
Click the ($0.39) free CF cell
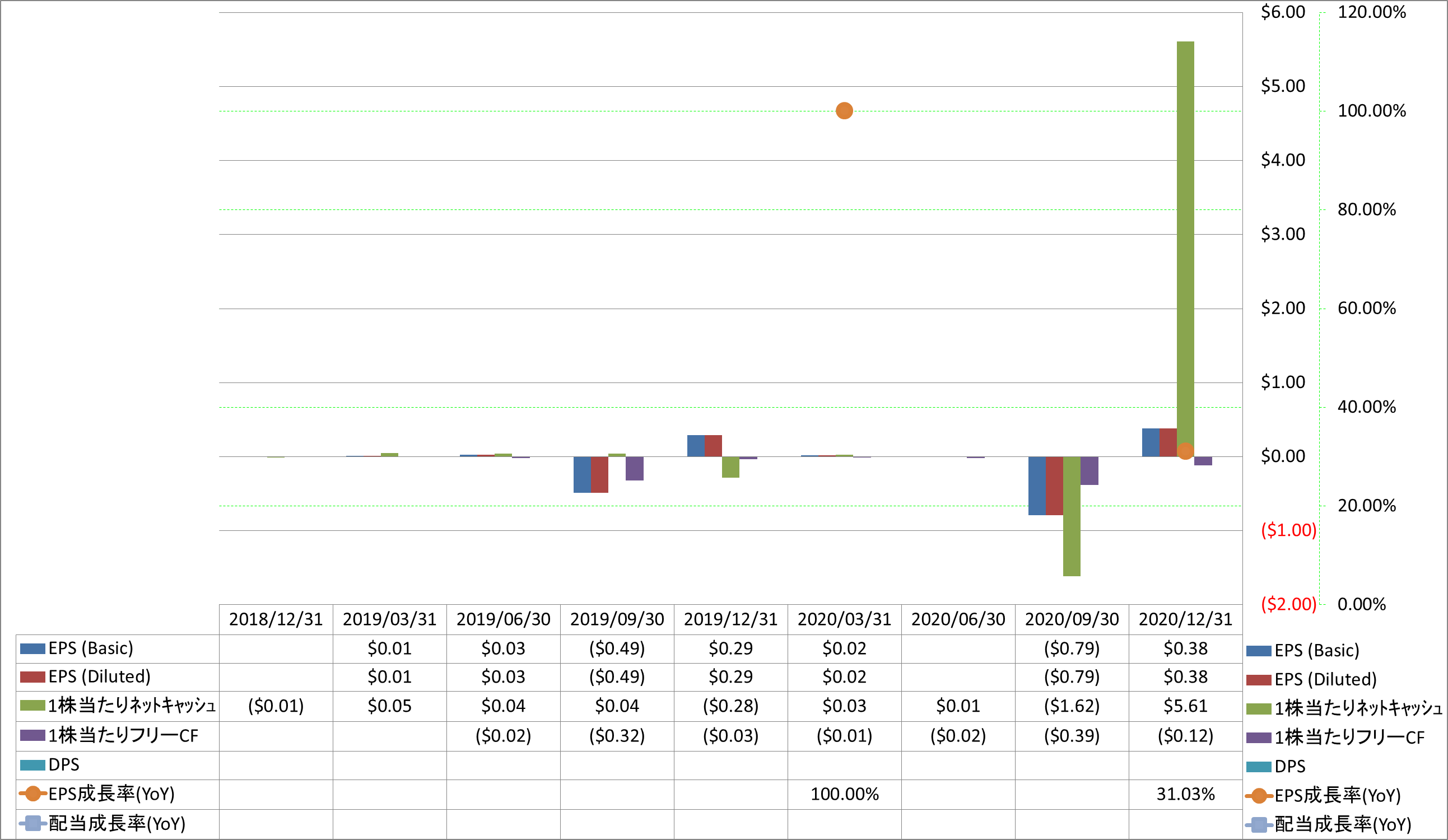(x=1072, y=736)
